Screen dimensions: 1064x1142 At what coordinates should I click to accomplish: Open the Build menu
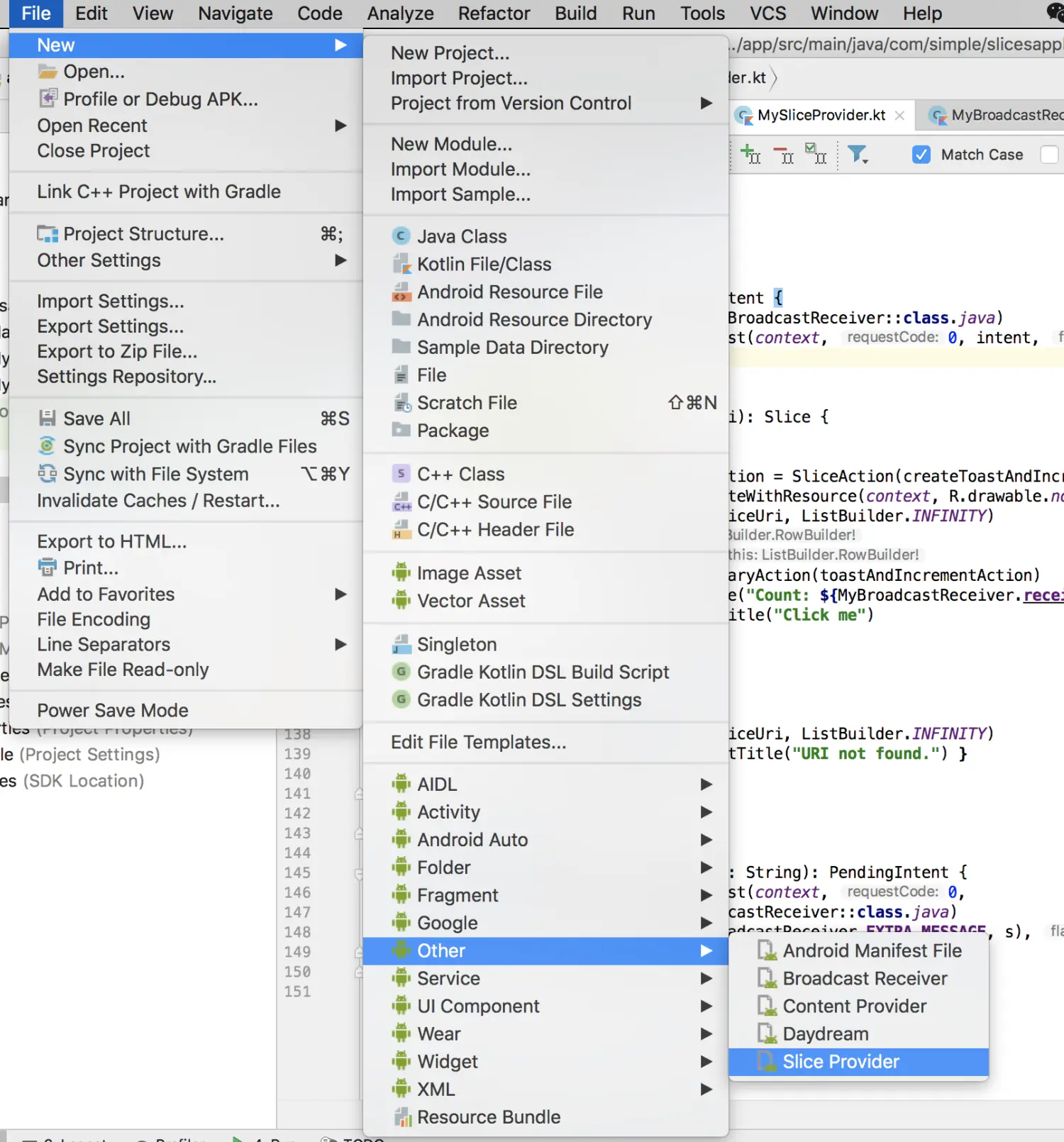tap(576, 13)
